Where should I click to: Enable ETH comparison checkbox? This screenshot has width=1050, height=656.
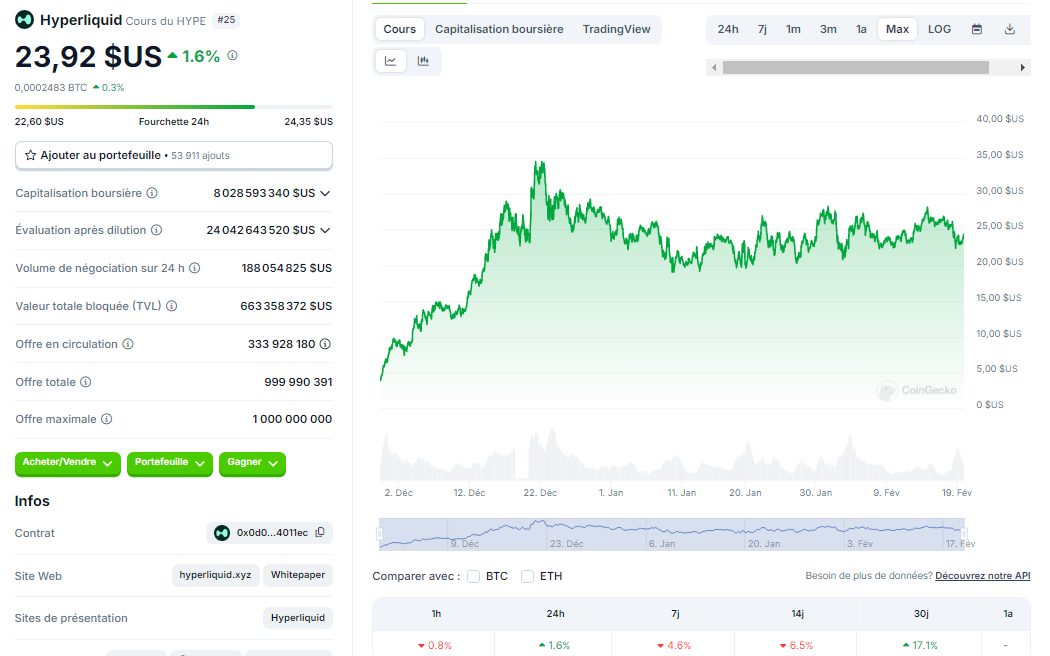[528, 576]
